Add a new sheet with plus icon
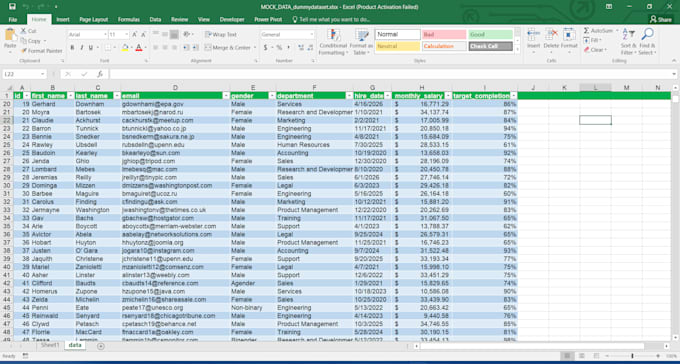This screenshot has height=364, width=680. click(x=101, y=346)
